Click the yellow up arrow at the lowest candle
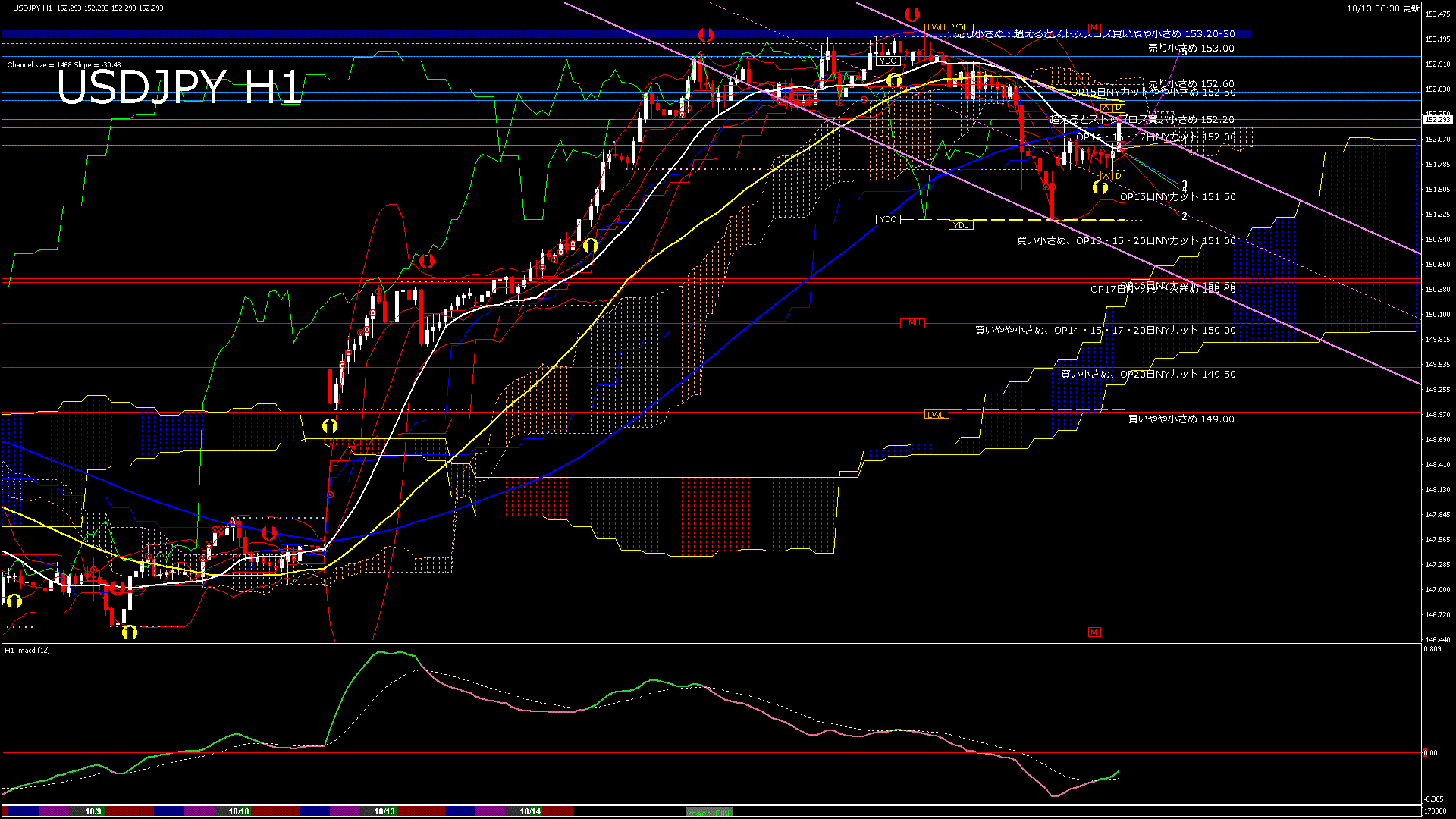Viewport: 1456px width, 819px height. click(129, 631)
